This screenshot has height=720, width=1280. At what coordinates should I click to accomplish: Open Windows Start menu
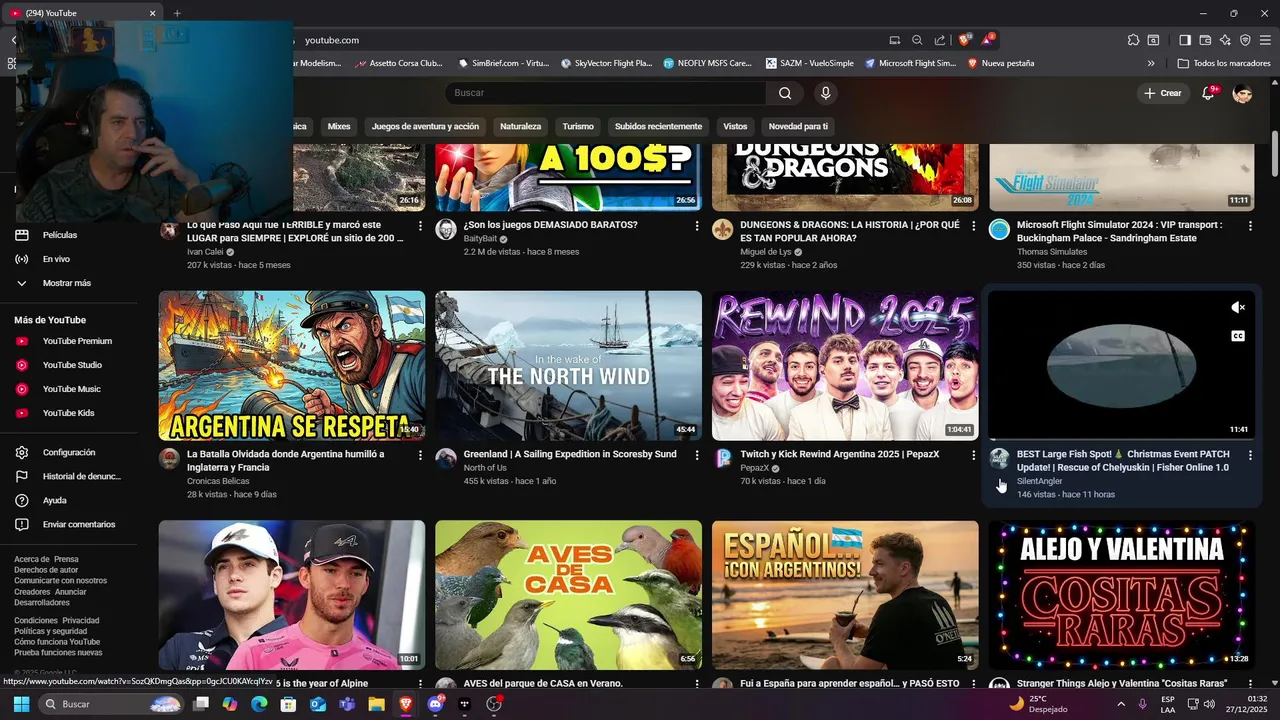[21, 704]
